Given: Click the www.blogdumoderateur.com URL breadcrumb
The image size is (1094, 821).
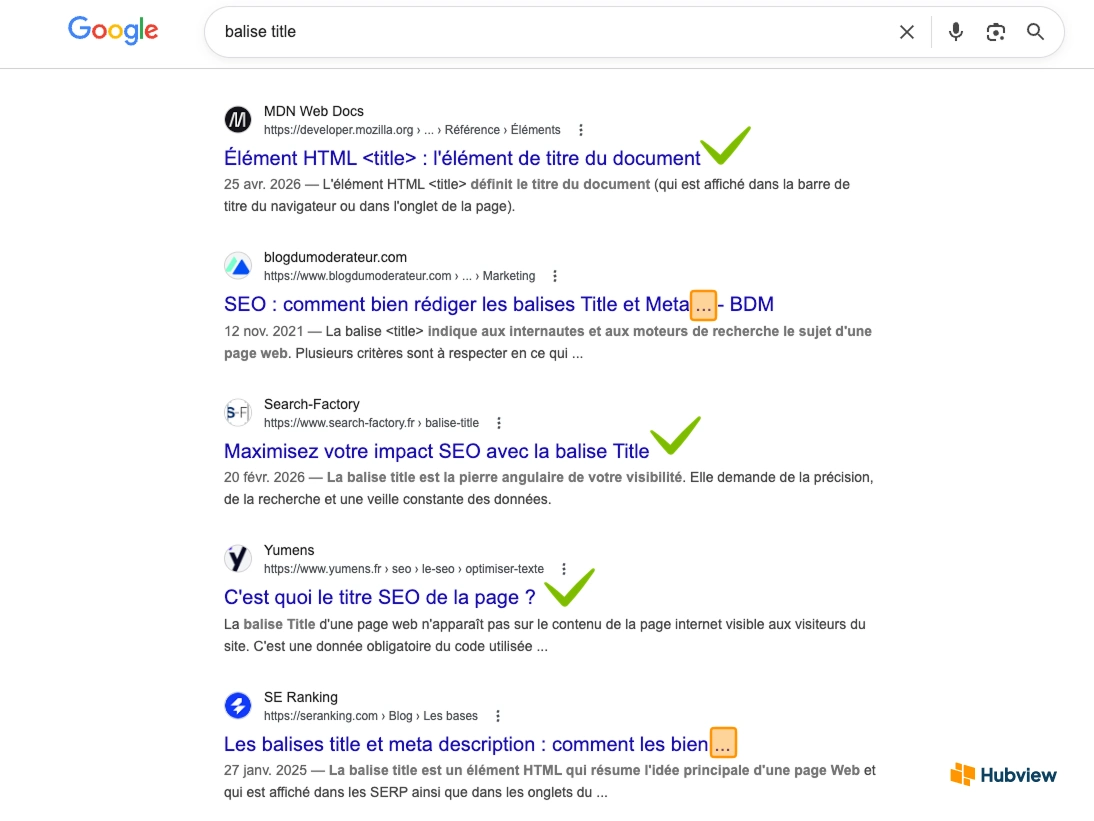Looking at the screenshot, I should click(399, 276).
